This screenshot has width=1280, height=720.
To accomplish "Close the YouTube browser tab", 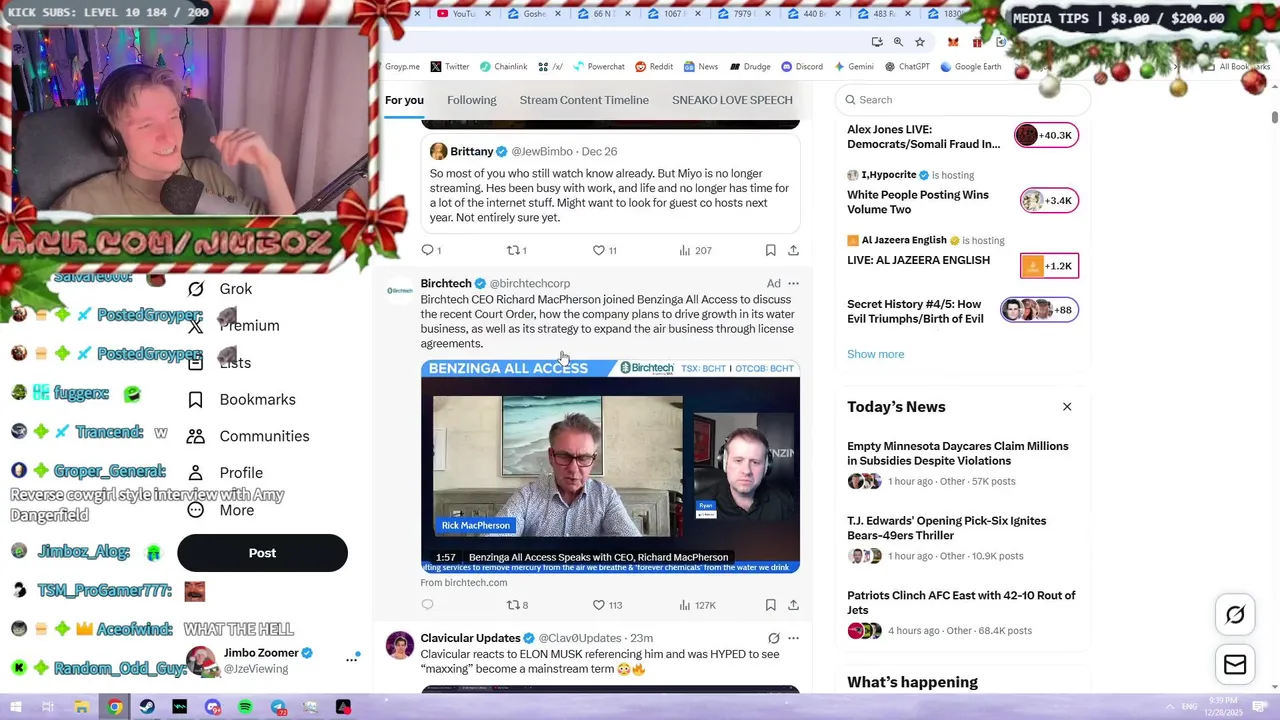I will tap(487, 14).
